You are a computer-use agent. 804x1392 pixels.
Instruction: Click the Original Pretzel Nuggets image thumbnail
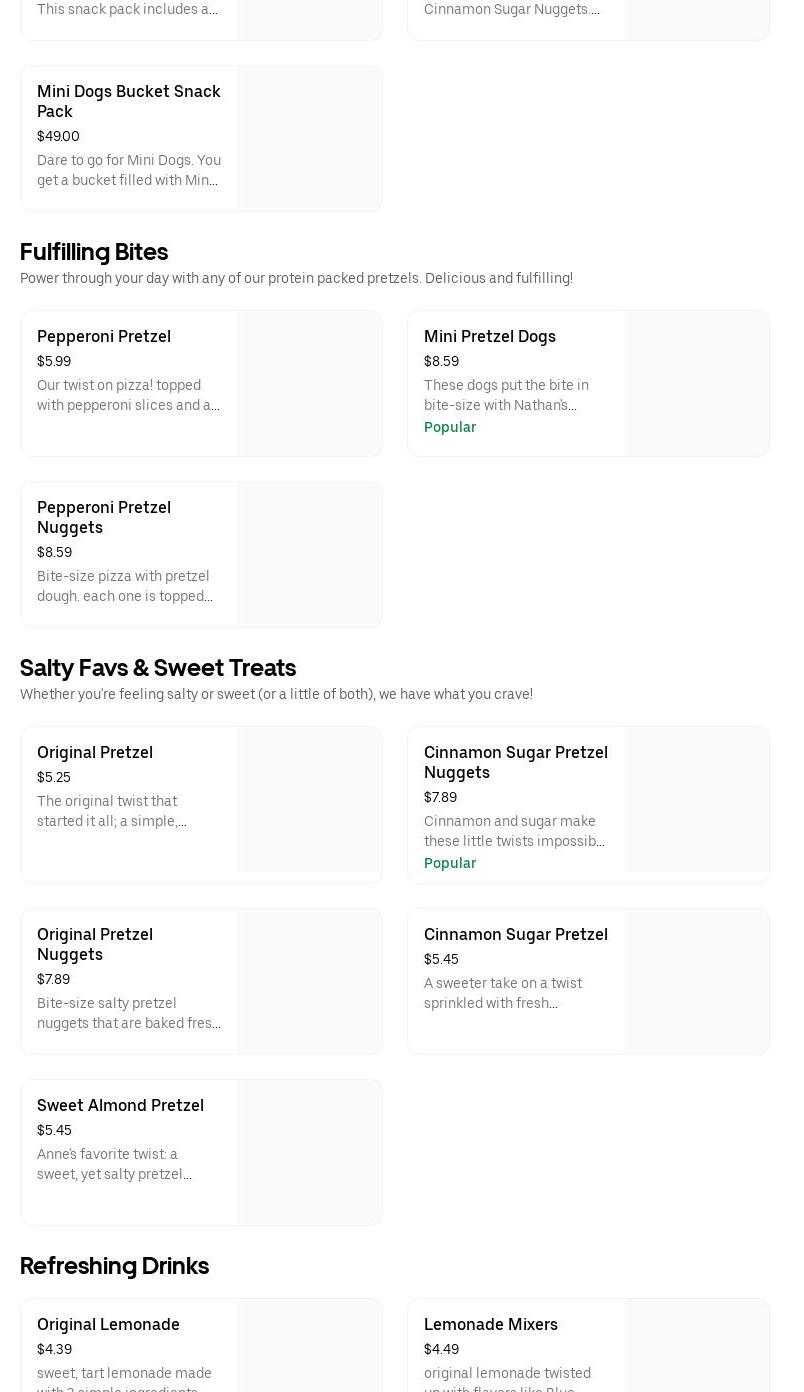tap(310, 981)
